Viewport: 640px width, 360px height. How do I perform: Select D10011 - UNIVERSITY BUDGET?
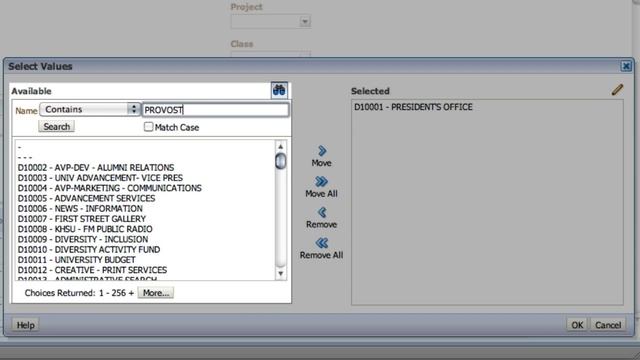coord(76,260)
